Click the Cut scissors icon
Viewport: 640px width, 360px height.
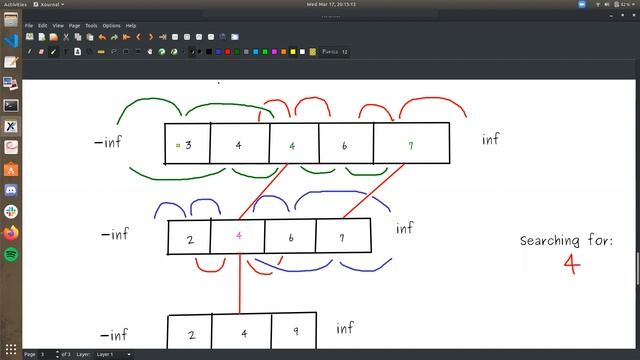tap(66, 37)
